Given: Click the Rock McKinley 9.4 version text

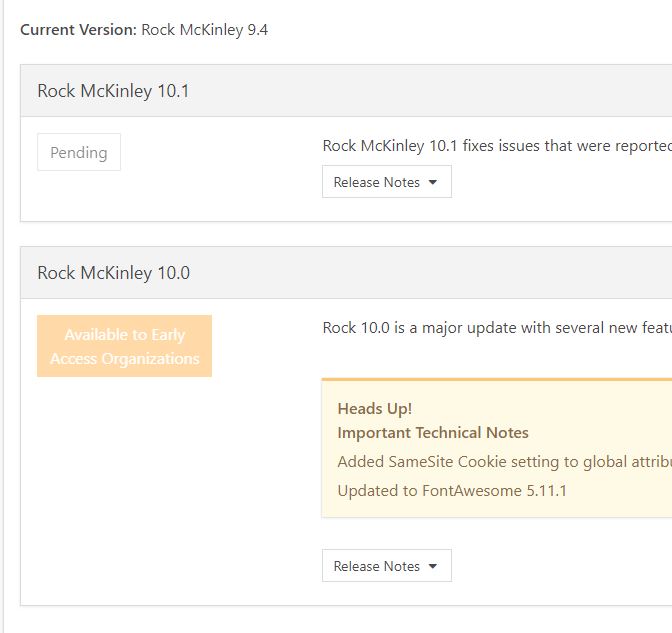Looking at the screenshot, I should pyautogui.click(x=204, y=29).
